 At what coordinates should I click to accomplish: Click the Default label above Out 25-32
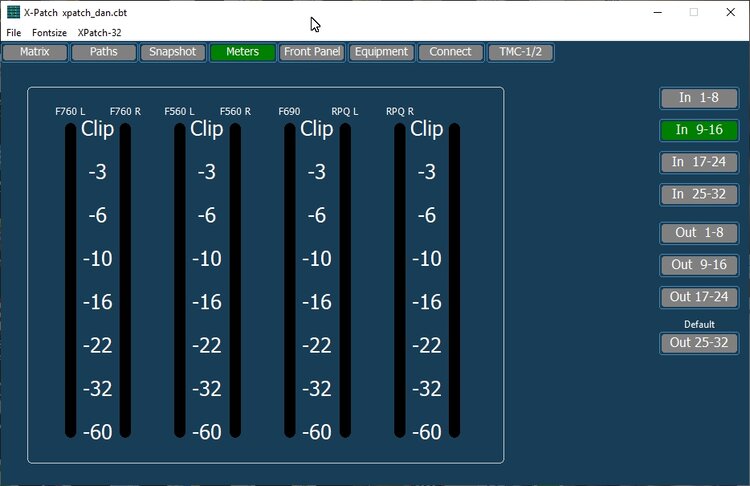699,324
